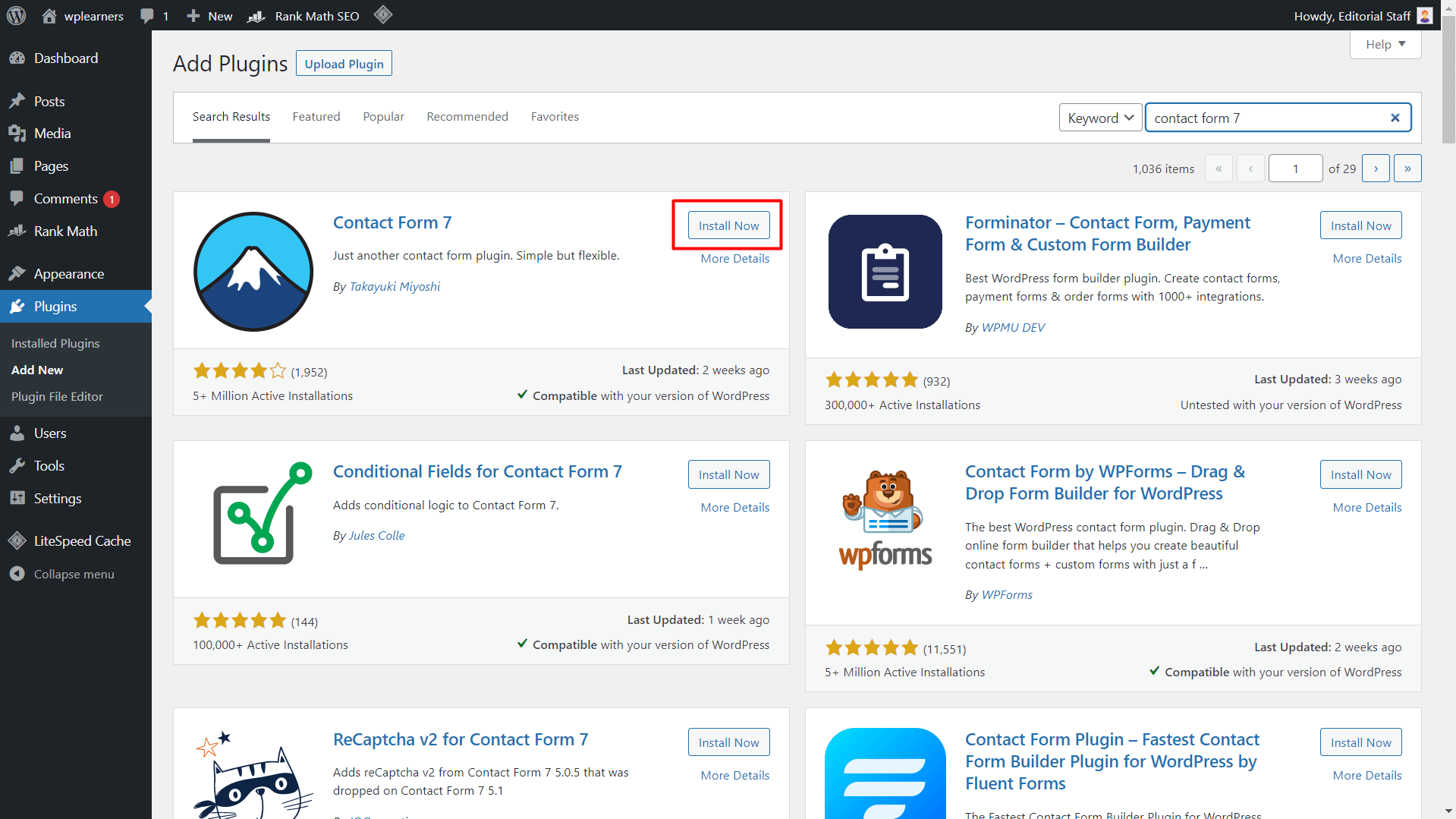Install Fluent Forms contact plugin
The width and height of the screenshot is (1456, 819).
coord(1360,742)
